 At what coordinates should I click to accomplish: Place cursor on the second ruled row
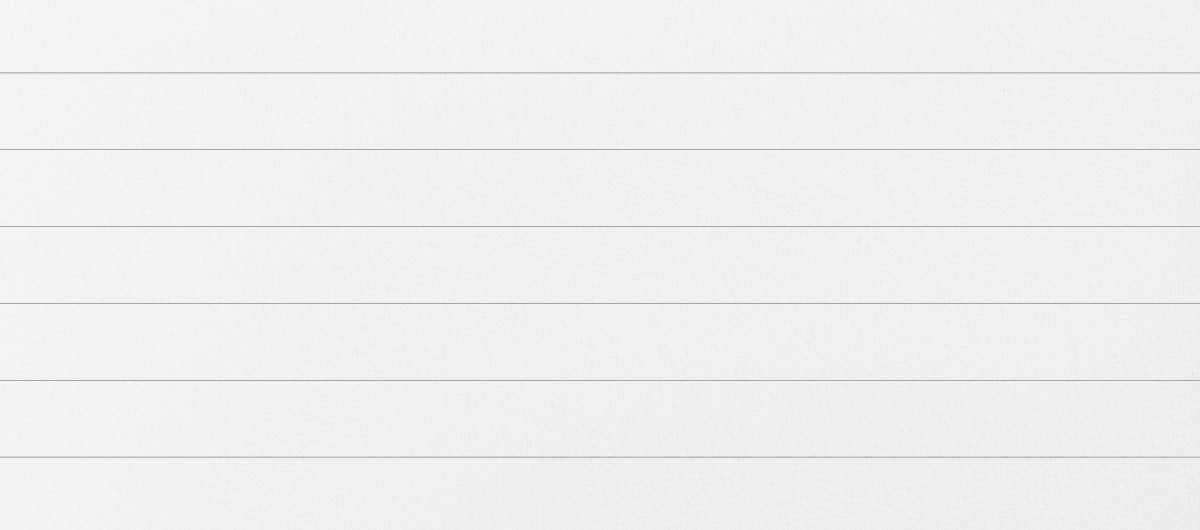[600, 111]
